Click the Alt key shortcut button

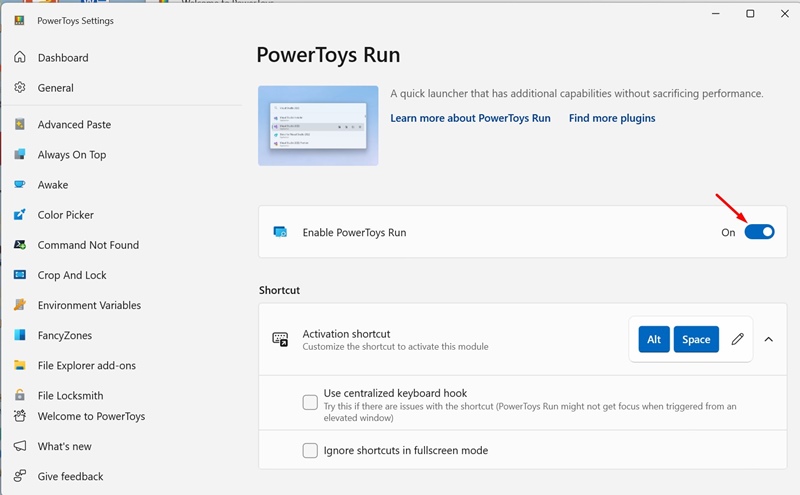click(654, 339)
